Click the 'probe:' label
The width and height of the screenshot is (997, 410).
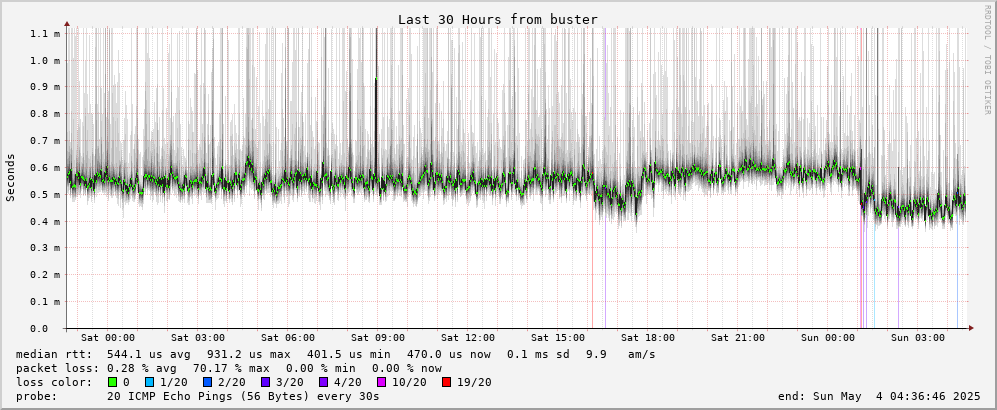[37, 396]
